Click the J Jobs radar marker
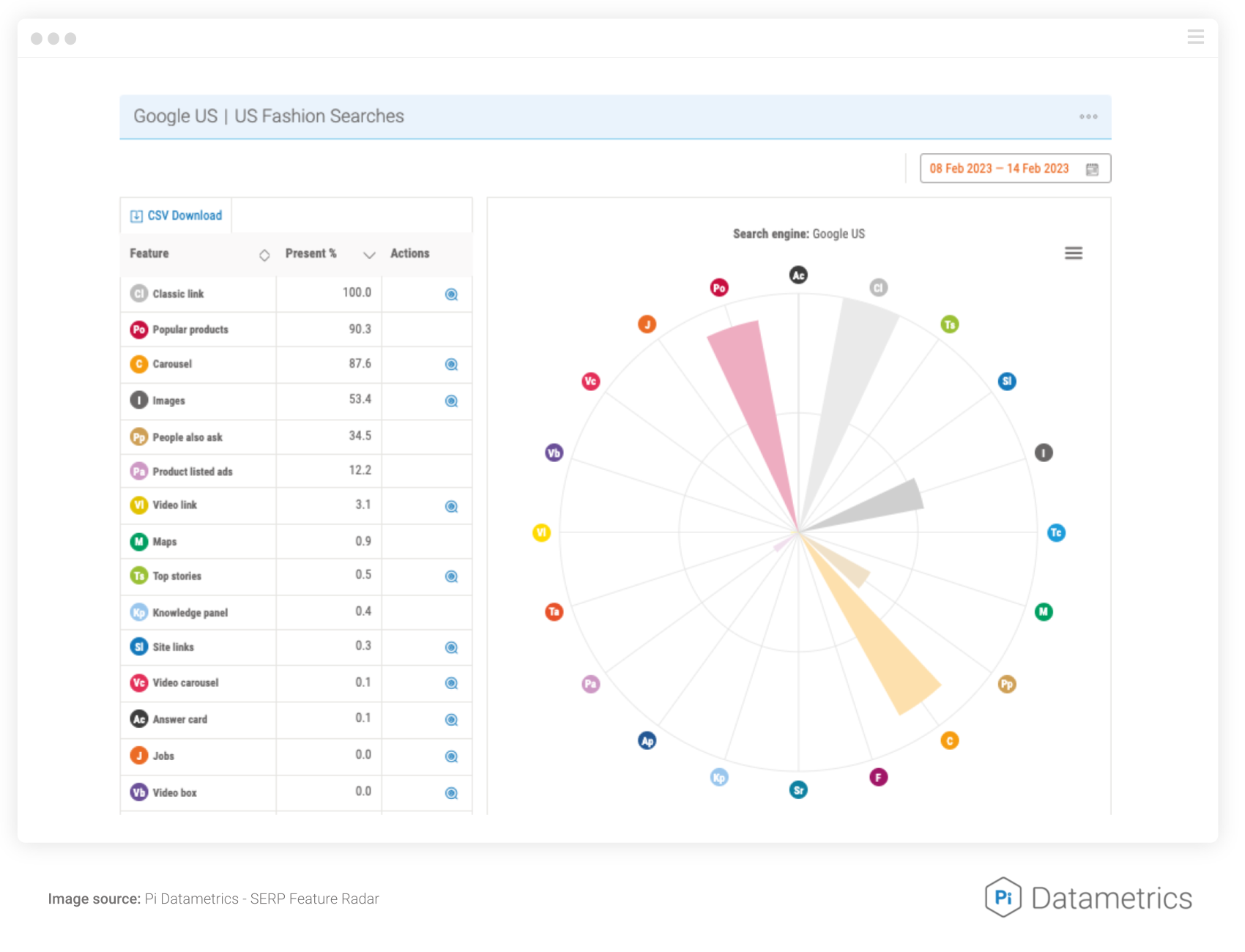The height and width of the screenshot is (952, 1245). [x=647, y=324]
